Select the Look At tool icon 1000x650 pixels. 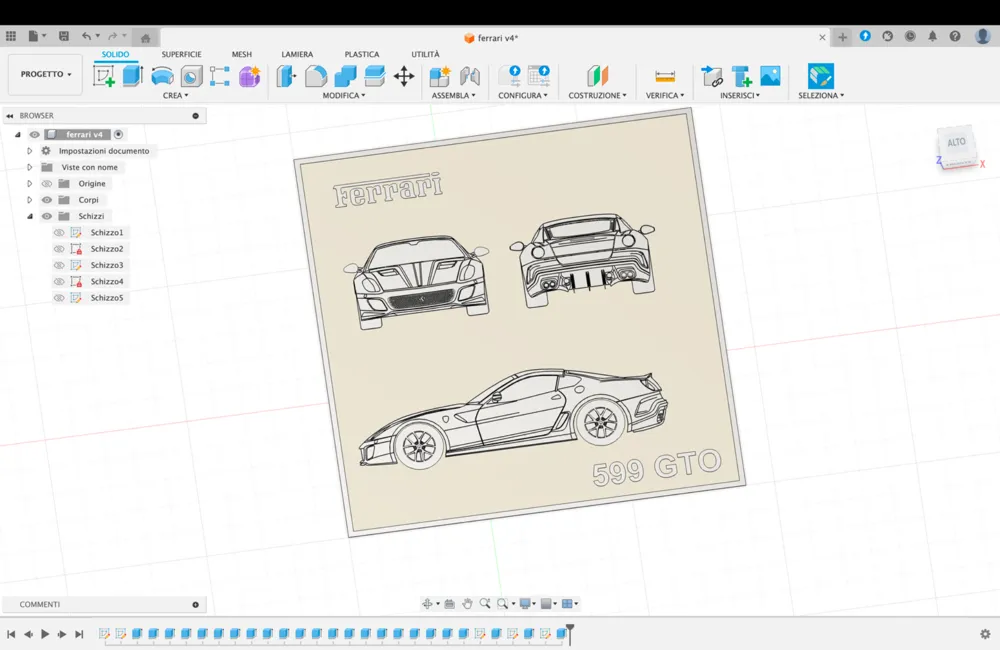450,603
